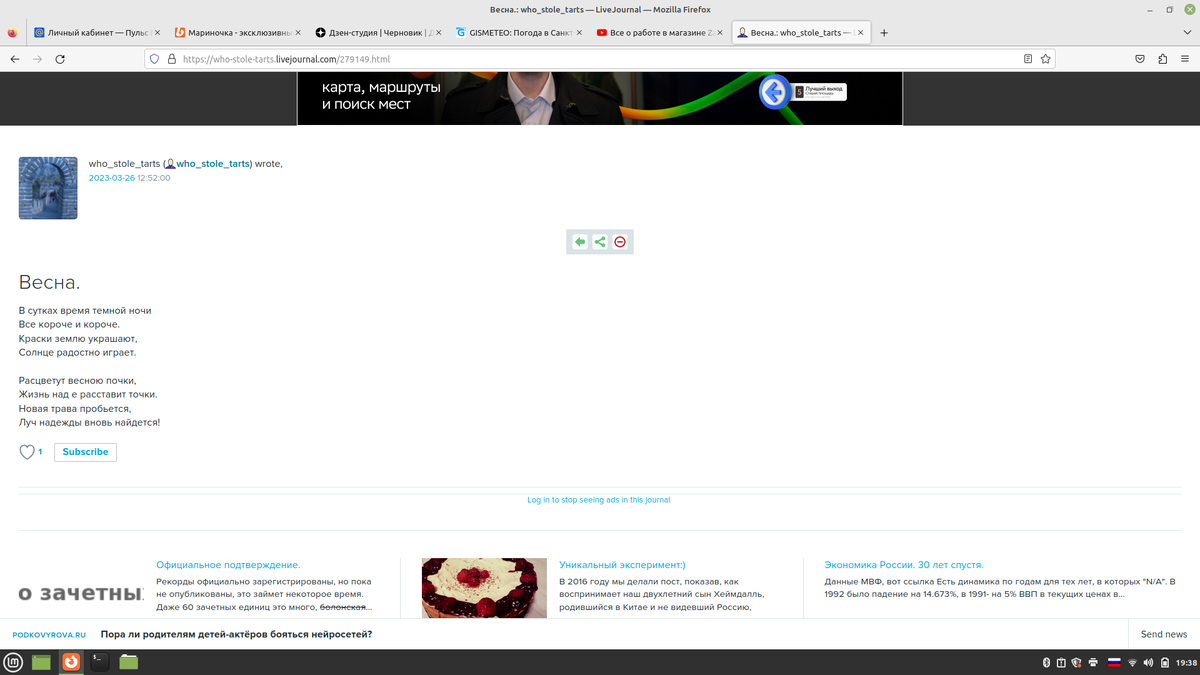Bookmark this page with the star
1200x675 pixels.
(x=1046, y=59)
